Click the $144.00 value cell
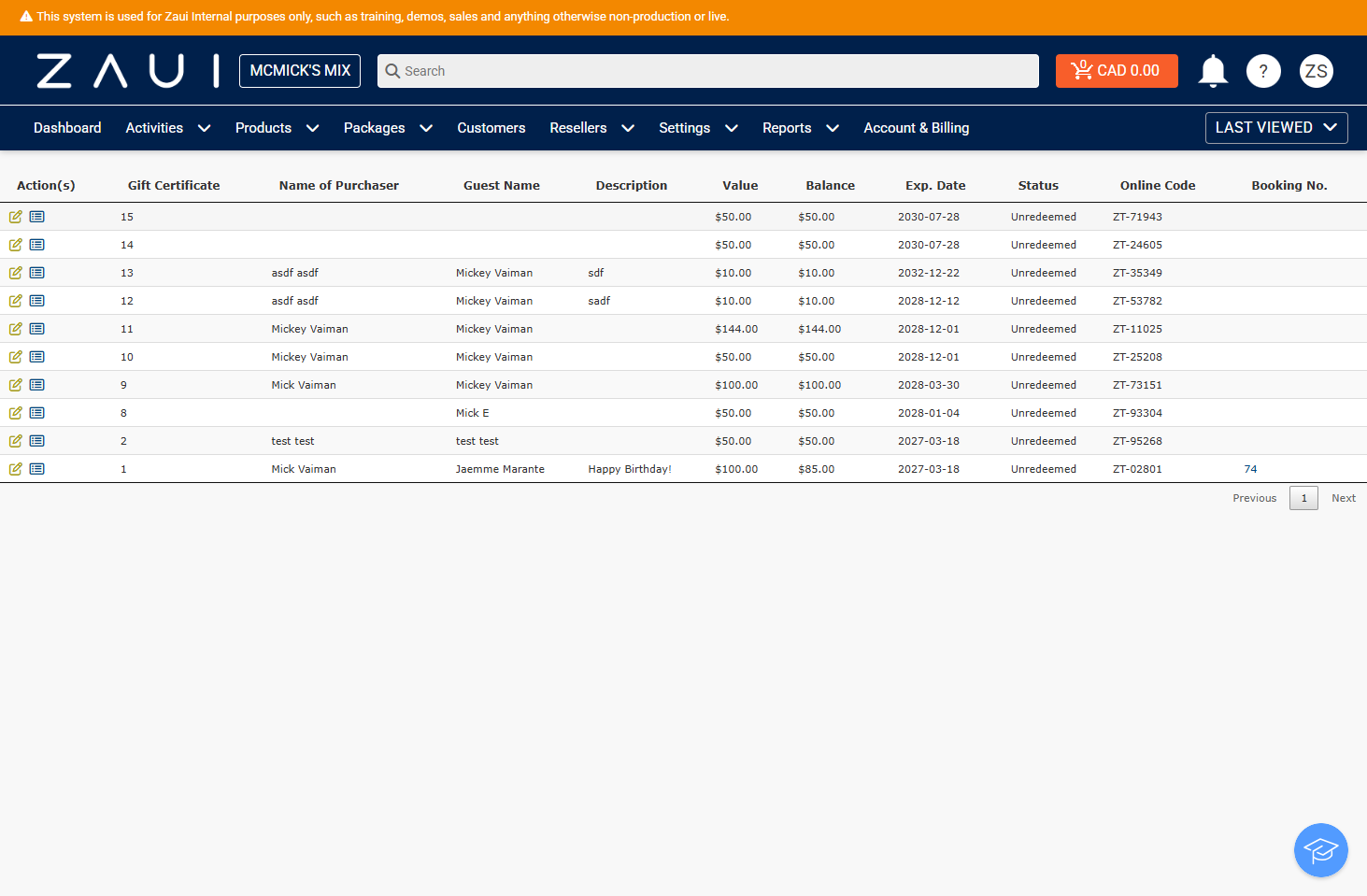This screenshot has height=896, width=1367. point(736,329)
